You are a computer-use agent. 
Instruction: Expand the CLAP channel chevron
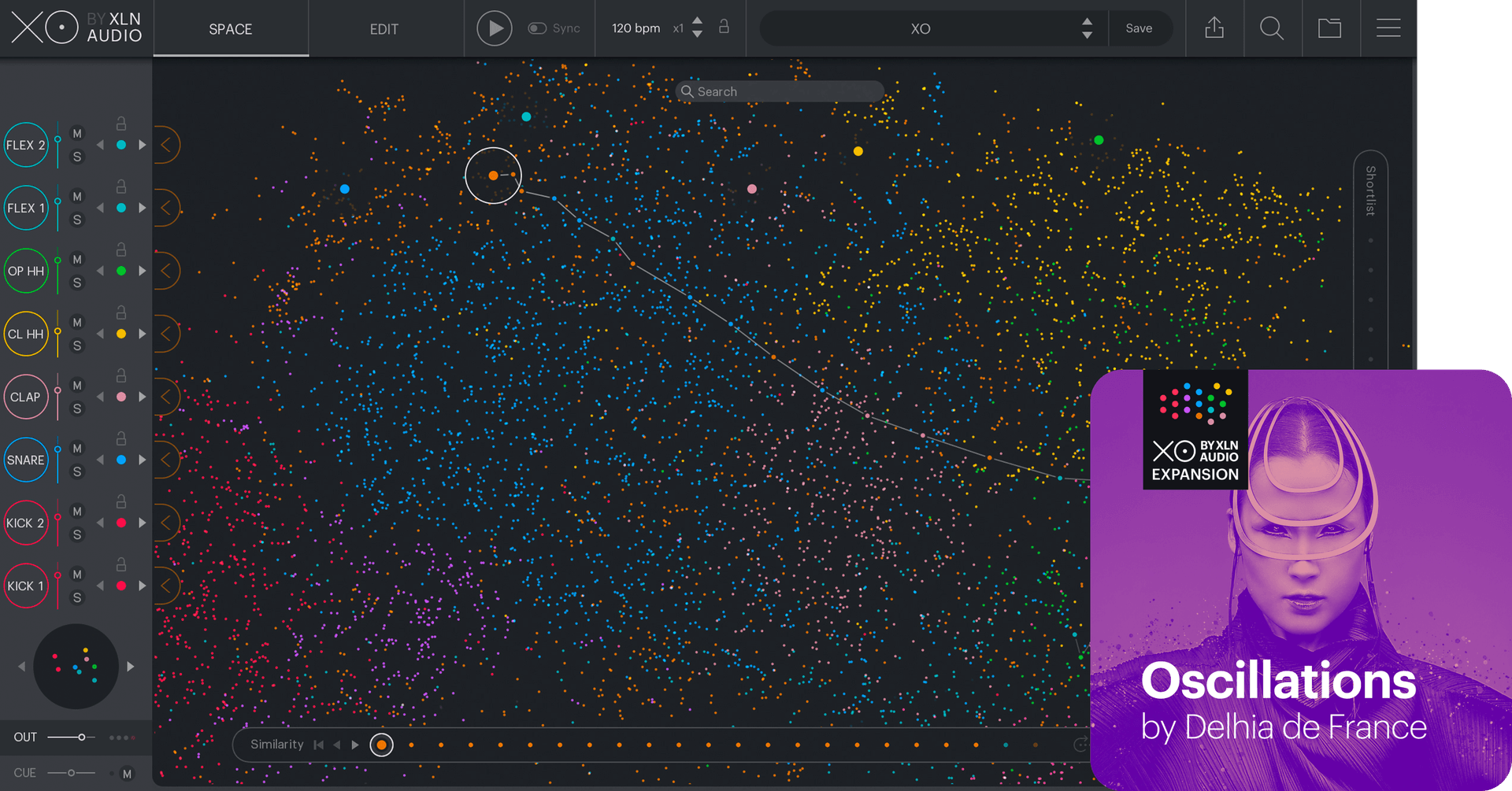point(166,397)
